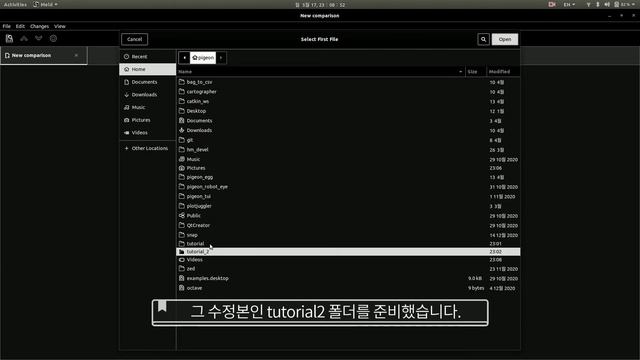640x360 pixels.
Task: Click the screen recording indicator icon
Action: click(552, 4)
